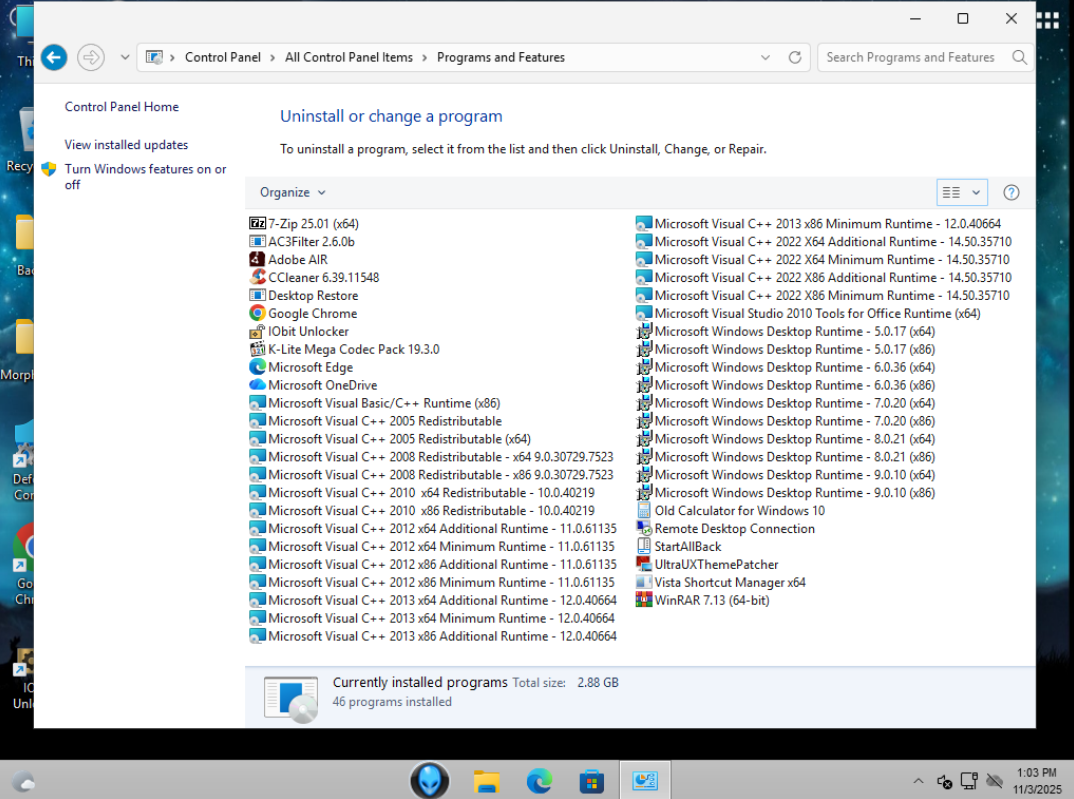Image resolution: width=1074 pixels, height=799 pixels.
Task: Select Visual C++ 2008 Redistributable x64 9.0.30729.7523
Action: coord(431,457)
